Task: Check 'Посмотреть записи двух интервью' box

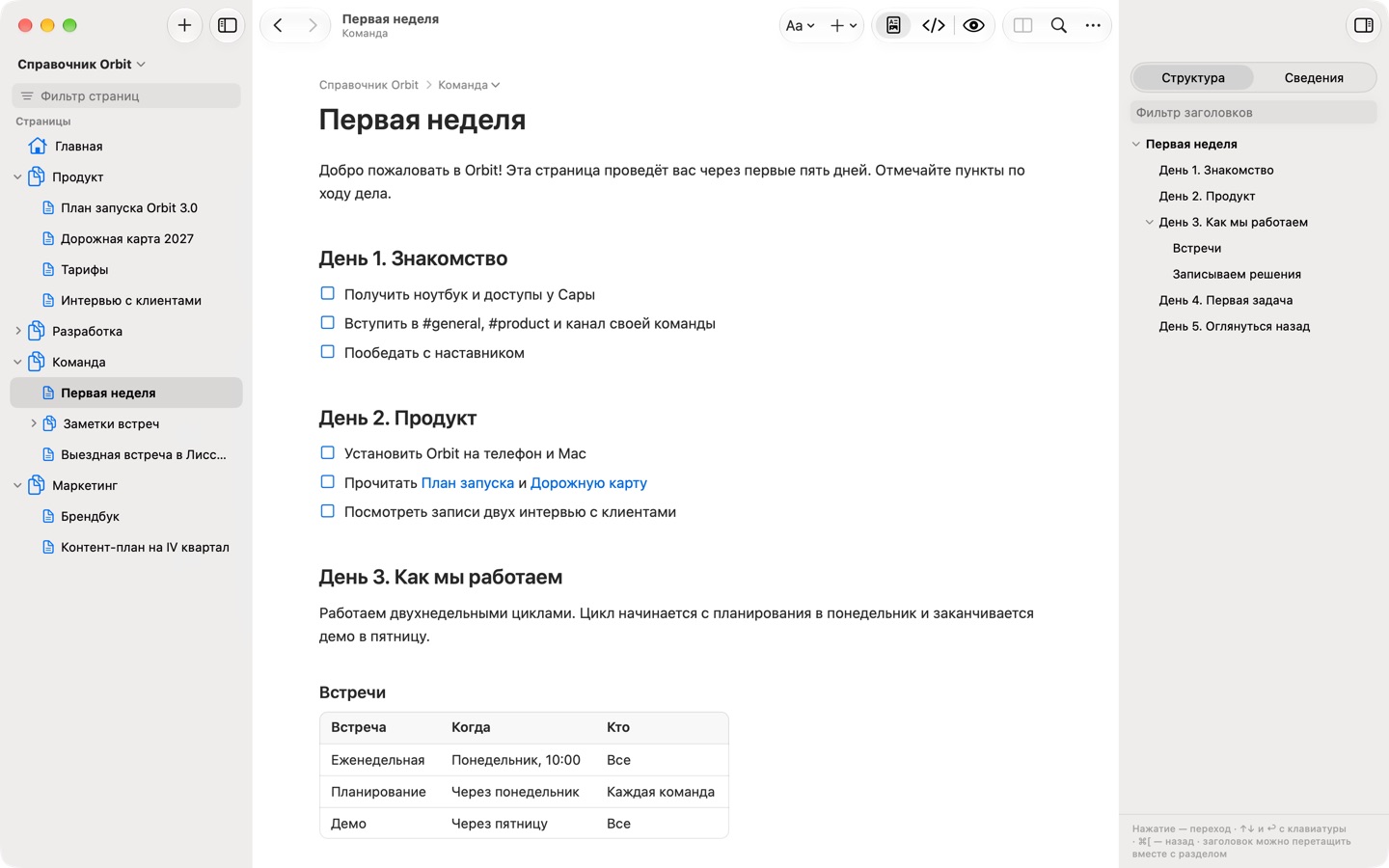Action: [x=328, y=511]
